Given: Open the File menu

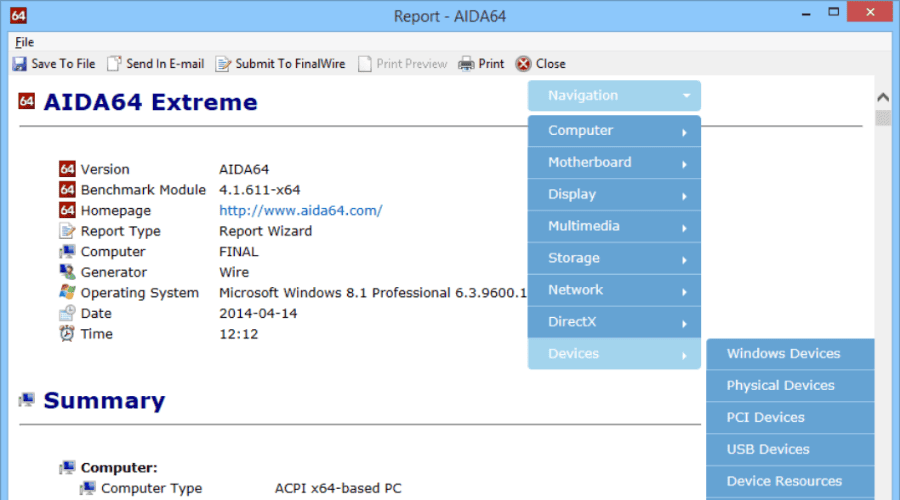Looking at the screenshot, I should coord(24,42).
